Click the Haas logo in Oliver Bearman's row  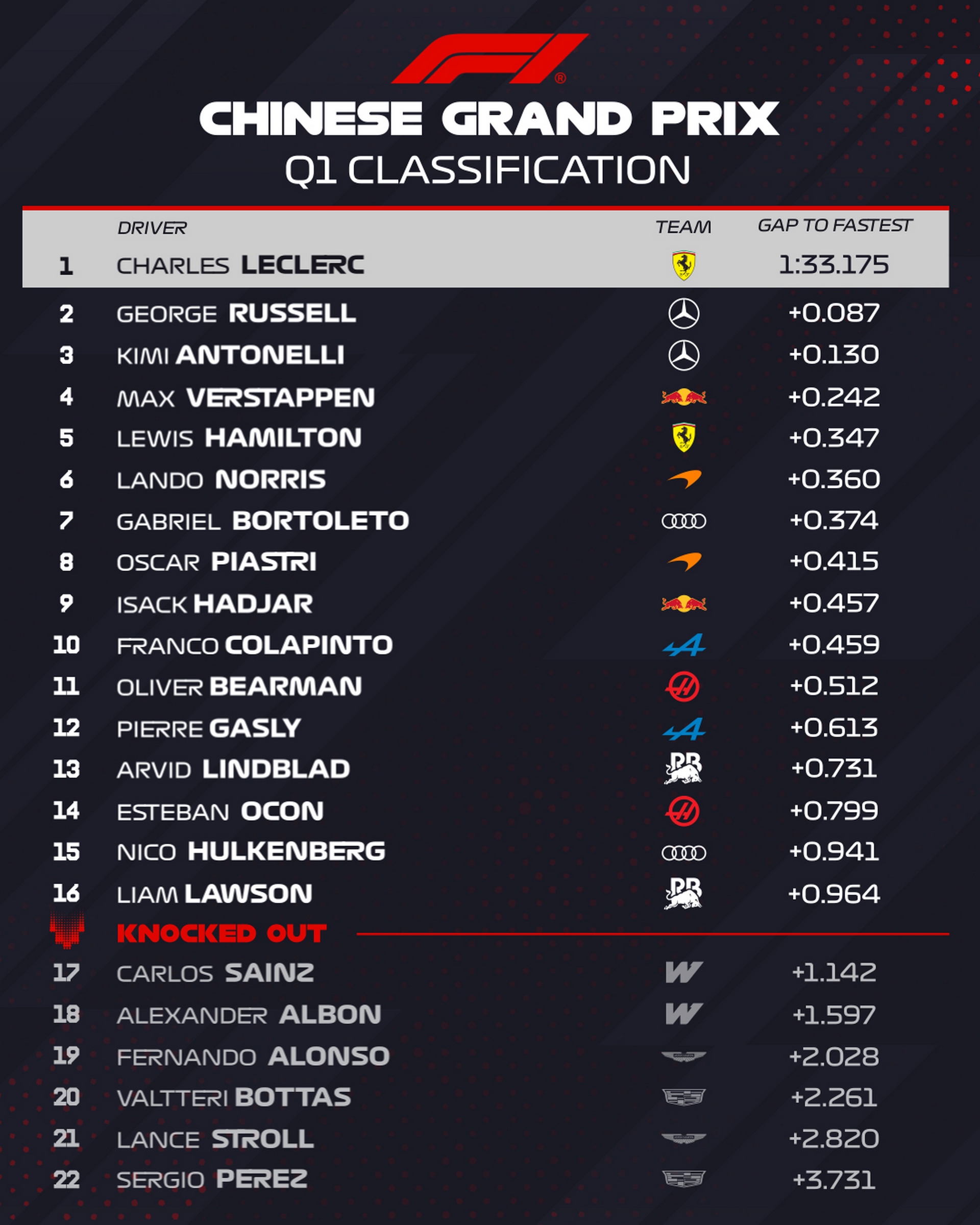[x=682, y=687]
